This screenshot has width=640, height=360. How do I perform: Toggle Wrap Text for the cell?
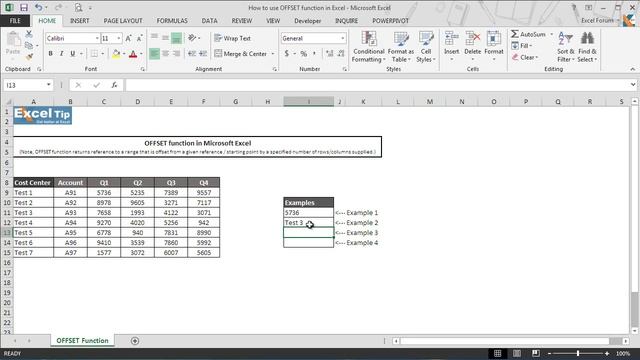[232, 38]
